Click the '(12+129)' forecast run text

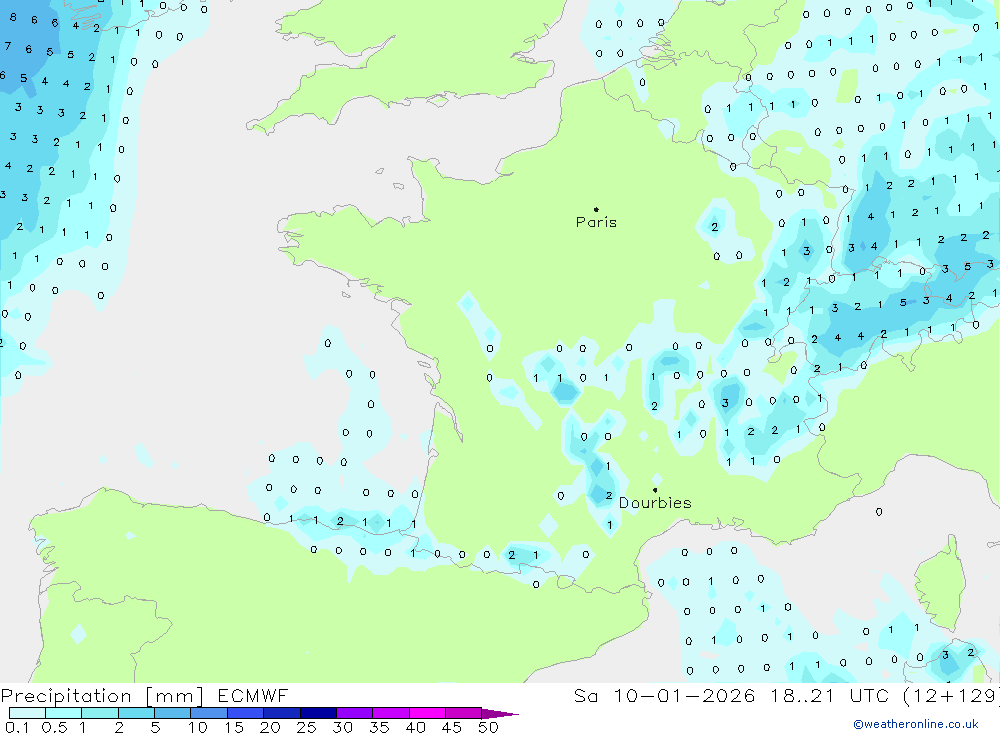pyautogui.click(x=951, y=696)
